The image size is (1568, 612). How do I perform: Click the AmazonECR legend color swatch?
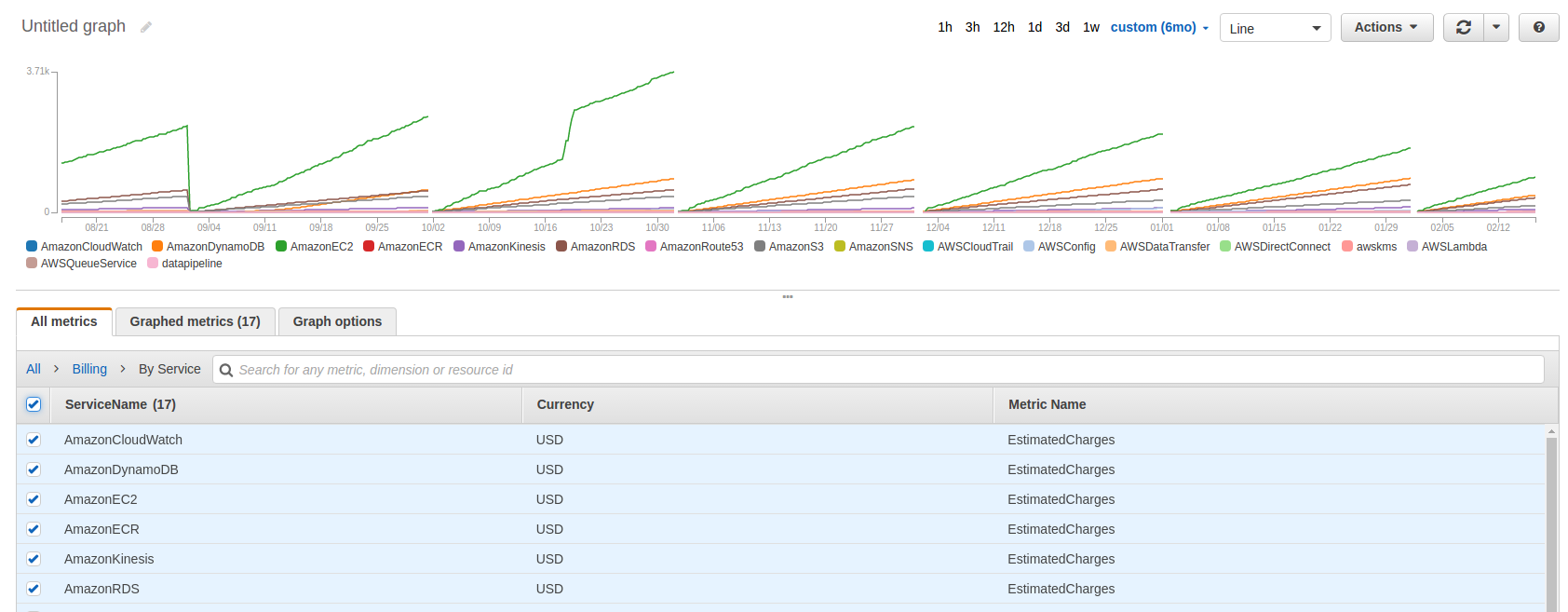[369, 246]
